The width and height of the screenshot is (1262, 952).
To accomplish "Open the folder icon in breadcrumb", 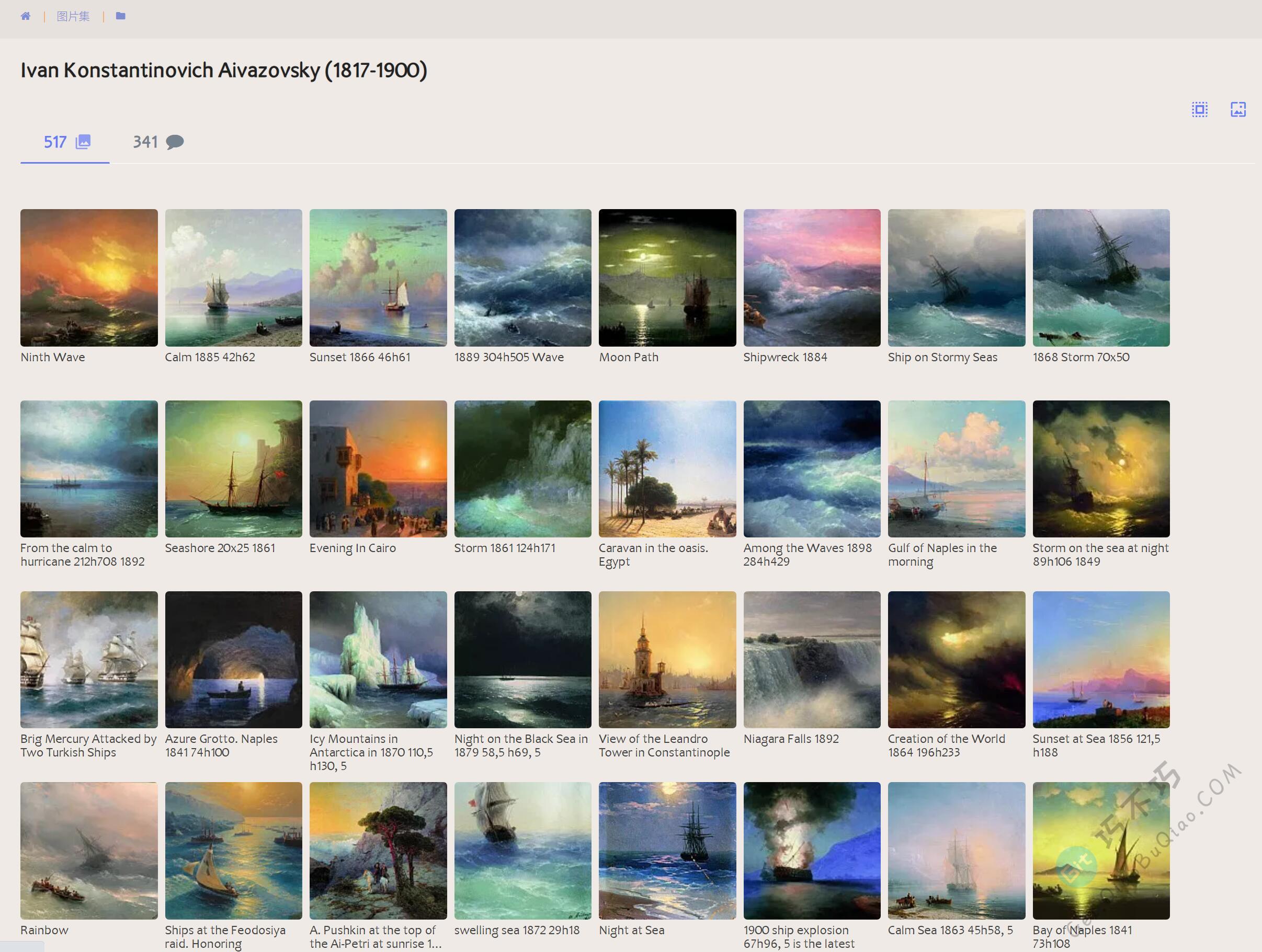I will click(120, 16).
